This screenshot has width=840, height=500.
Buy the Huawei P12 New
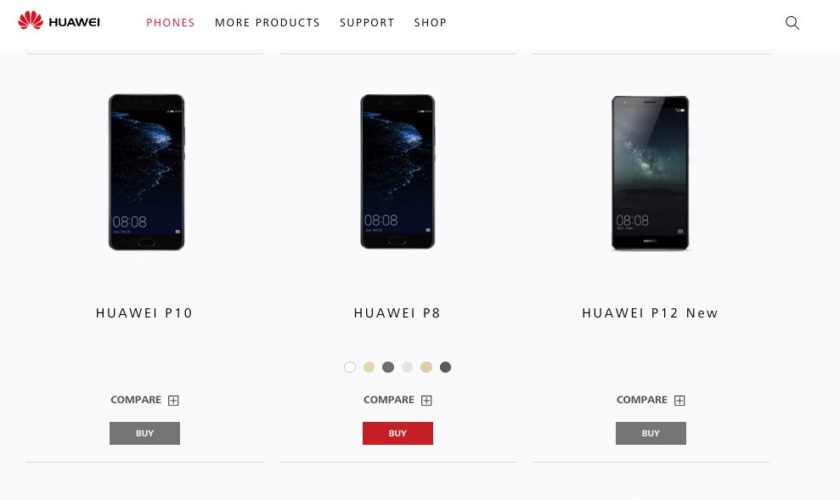(650, 433)
